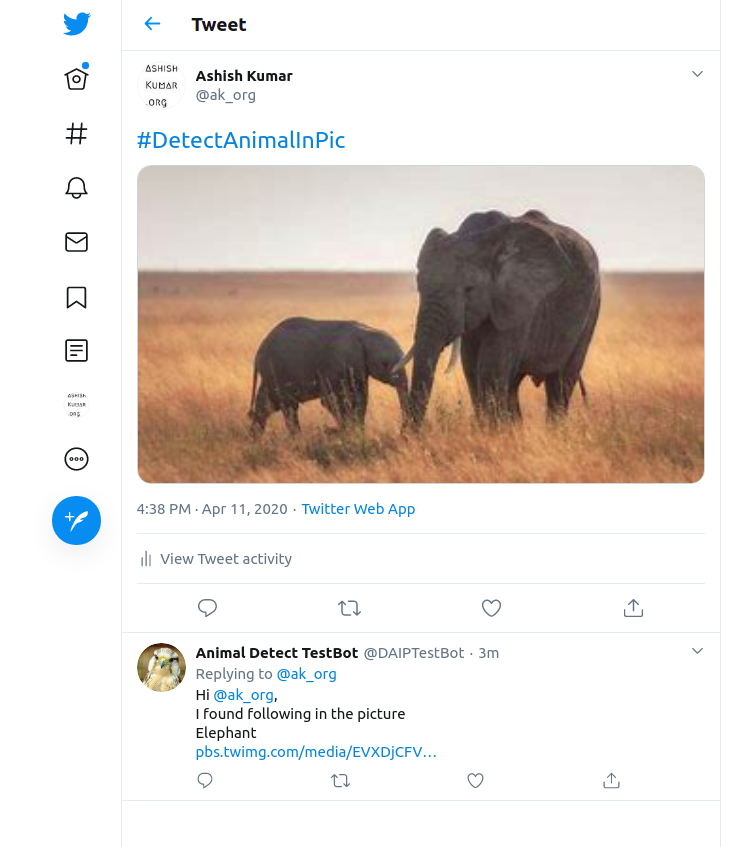Expand options chevron on Ashish Kumar's tweet
Image resolution: width=751 pixels, height=847 pixels.
point(698,74)
